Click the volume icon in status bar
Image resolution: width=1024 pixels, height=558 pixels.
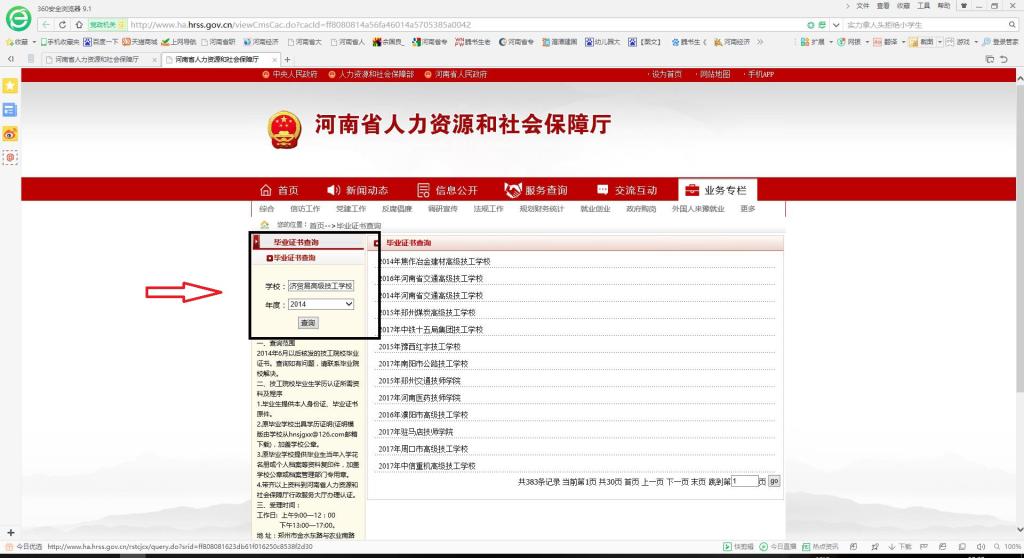coord(980,546)
